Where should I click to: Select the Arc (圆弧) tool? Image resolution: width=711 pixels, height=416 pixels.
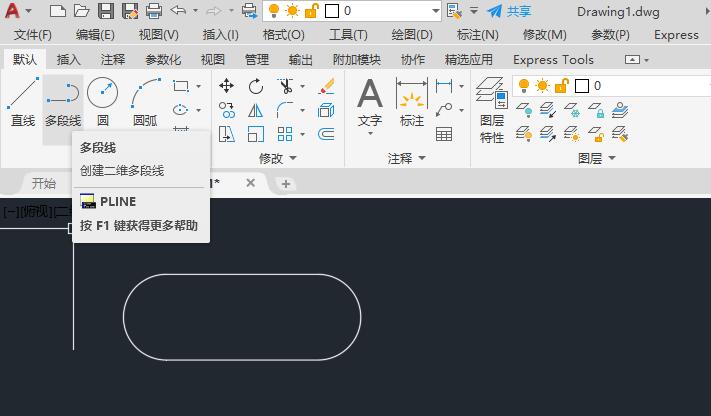click(145, 102)
